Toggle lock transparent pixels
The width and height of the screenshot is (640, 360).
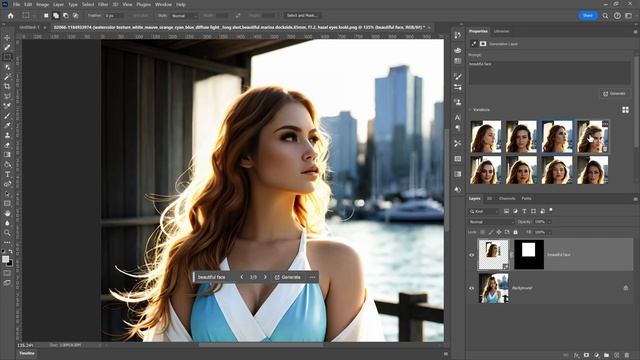(x=482, y=232)
